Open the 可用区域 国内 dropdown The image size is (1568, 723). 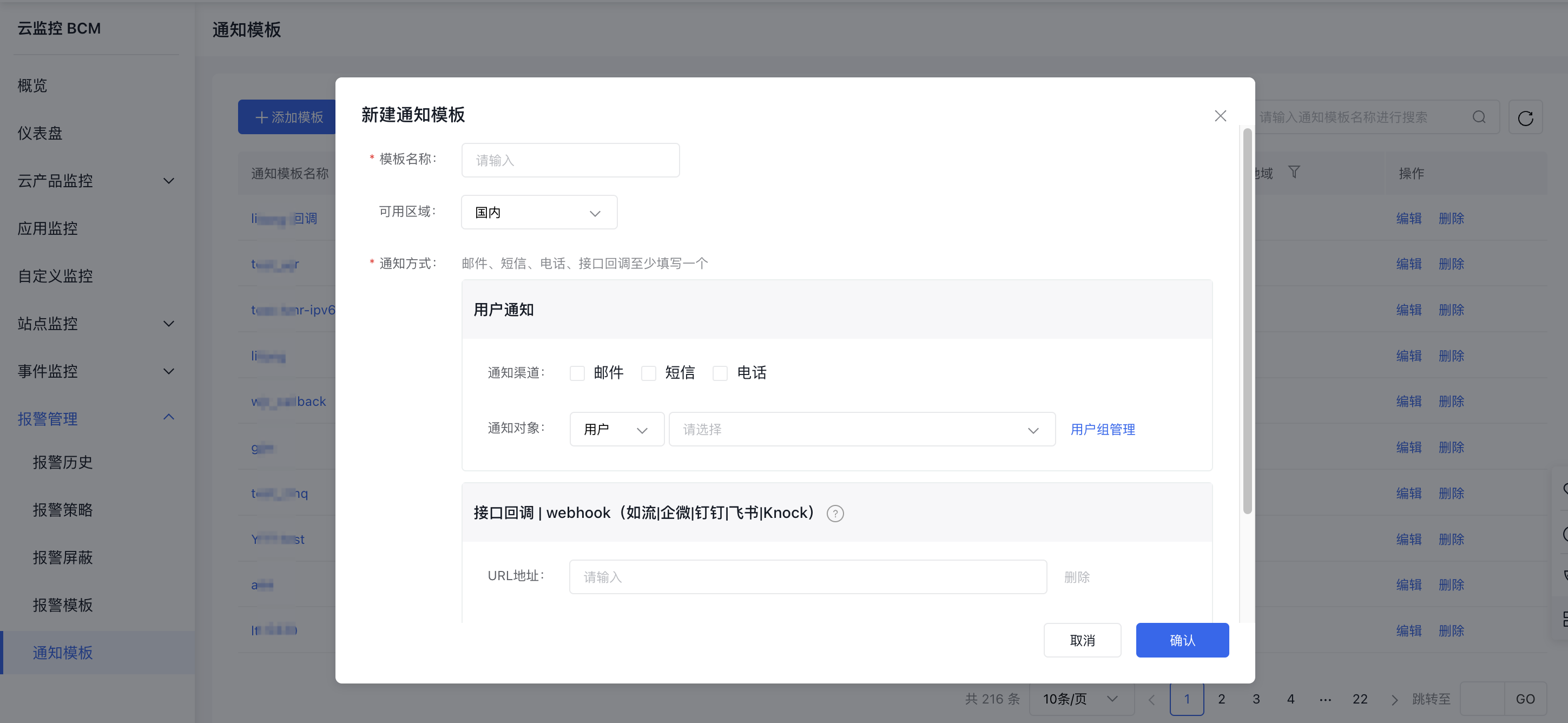click(x=539, y=212)
